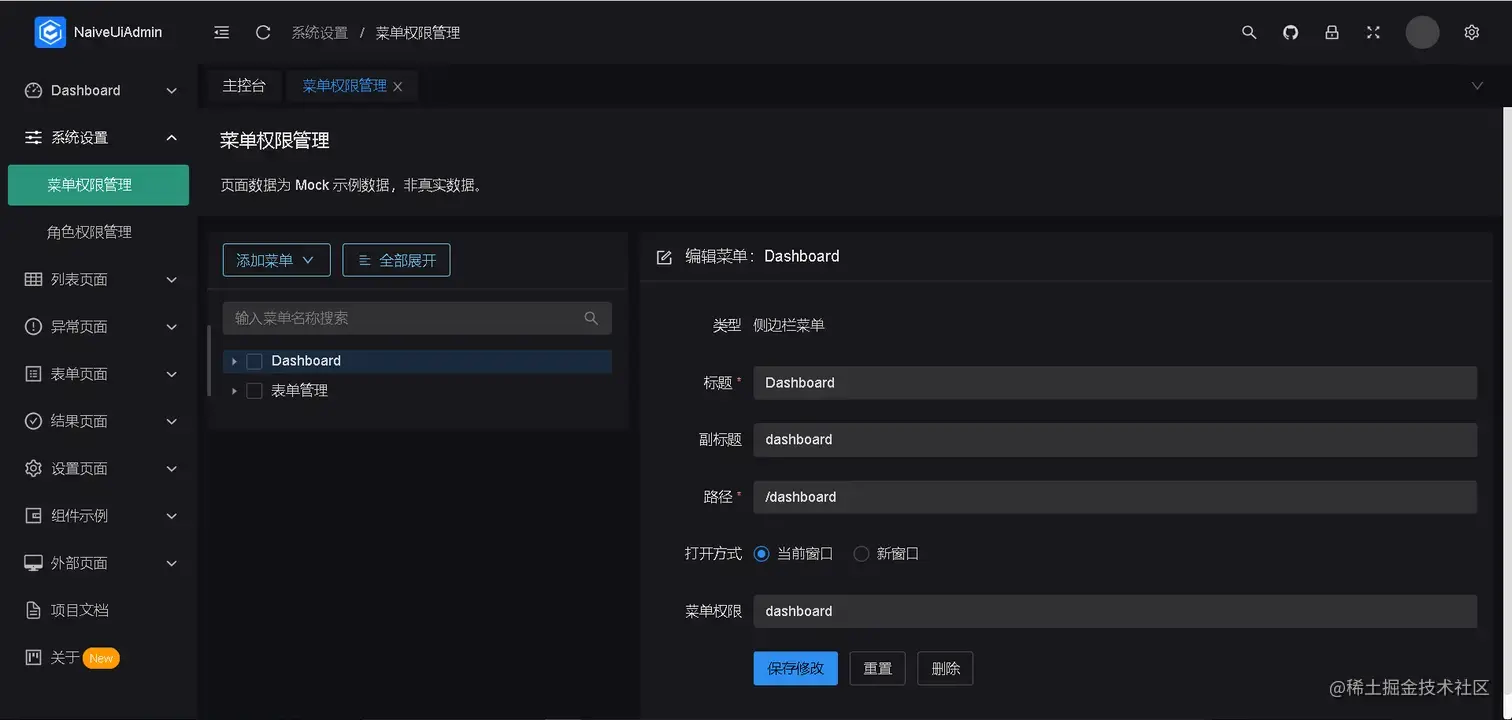Open 菜单权限管理 in the sidebar
Image resolution: width=1512 pixels, height=720 pixels.
pyautogui.click(x=98, y=185)
